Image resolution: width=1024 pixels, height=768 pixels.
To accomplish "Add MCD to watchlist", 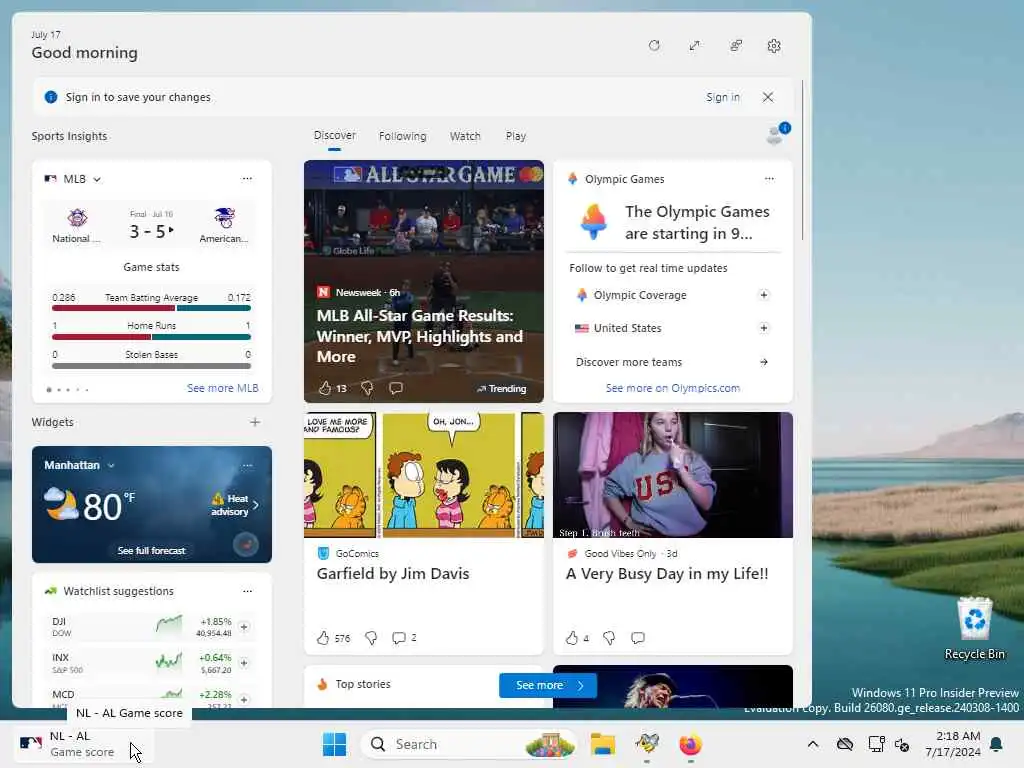I will click(244, 699).
